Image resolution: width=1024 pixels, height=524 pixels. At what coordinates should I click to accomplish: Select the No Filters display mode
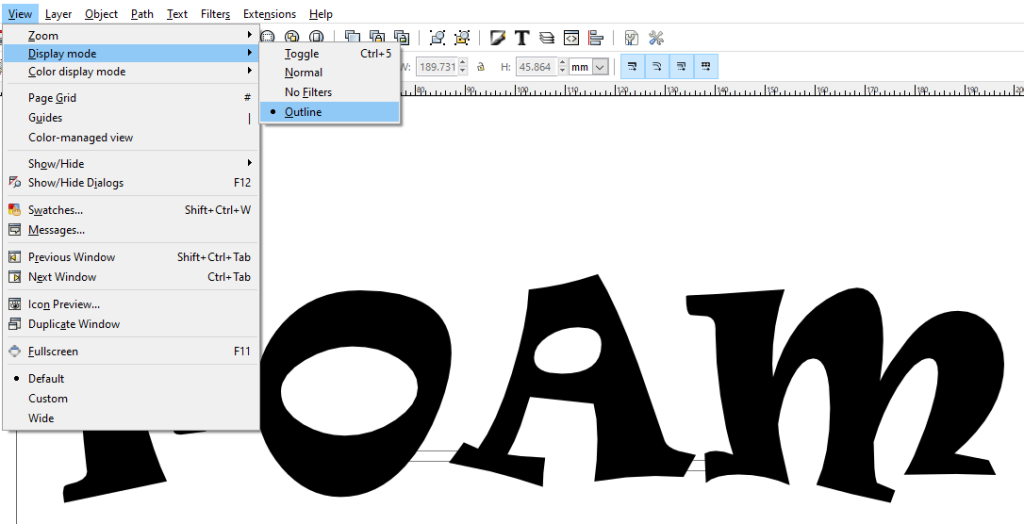[x=330, y=92]
